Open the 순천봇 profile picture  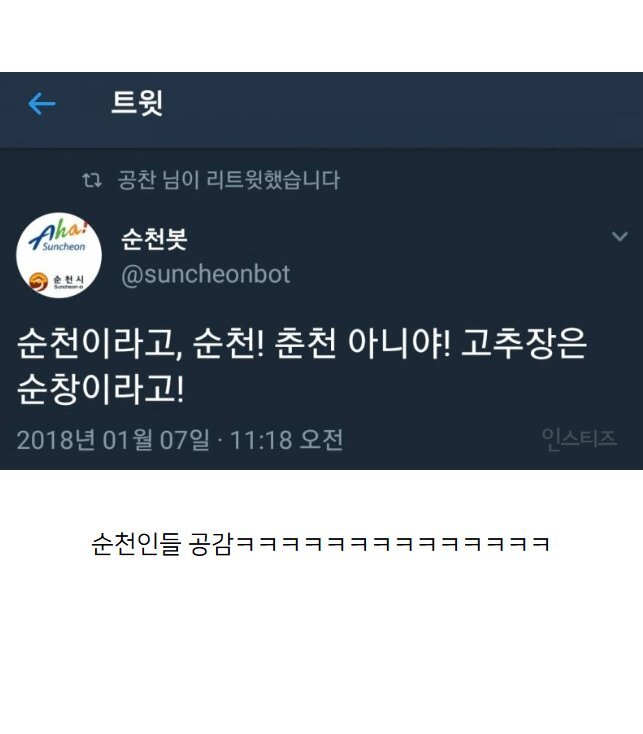59,256
